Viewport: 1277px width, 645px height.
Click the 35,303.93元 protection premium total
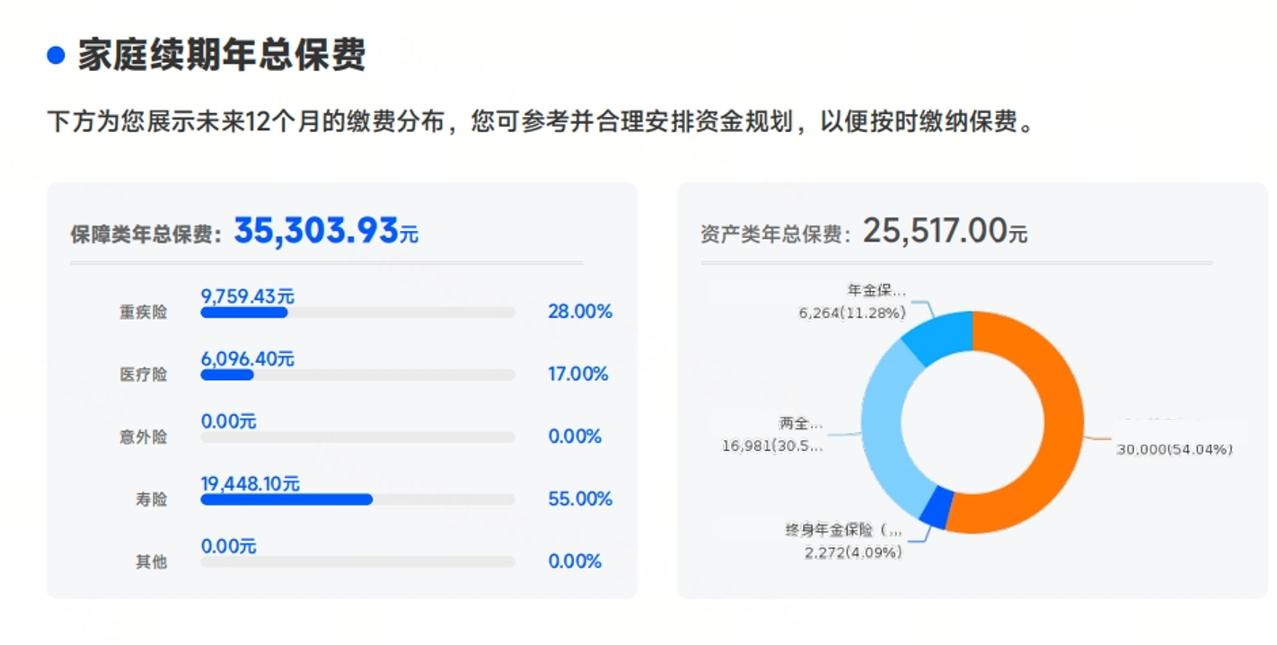325,231
